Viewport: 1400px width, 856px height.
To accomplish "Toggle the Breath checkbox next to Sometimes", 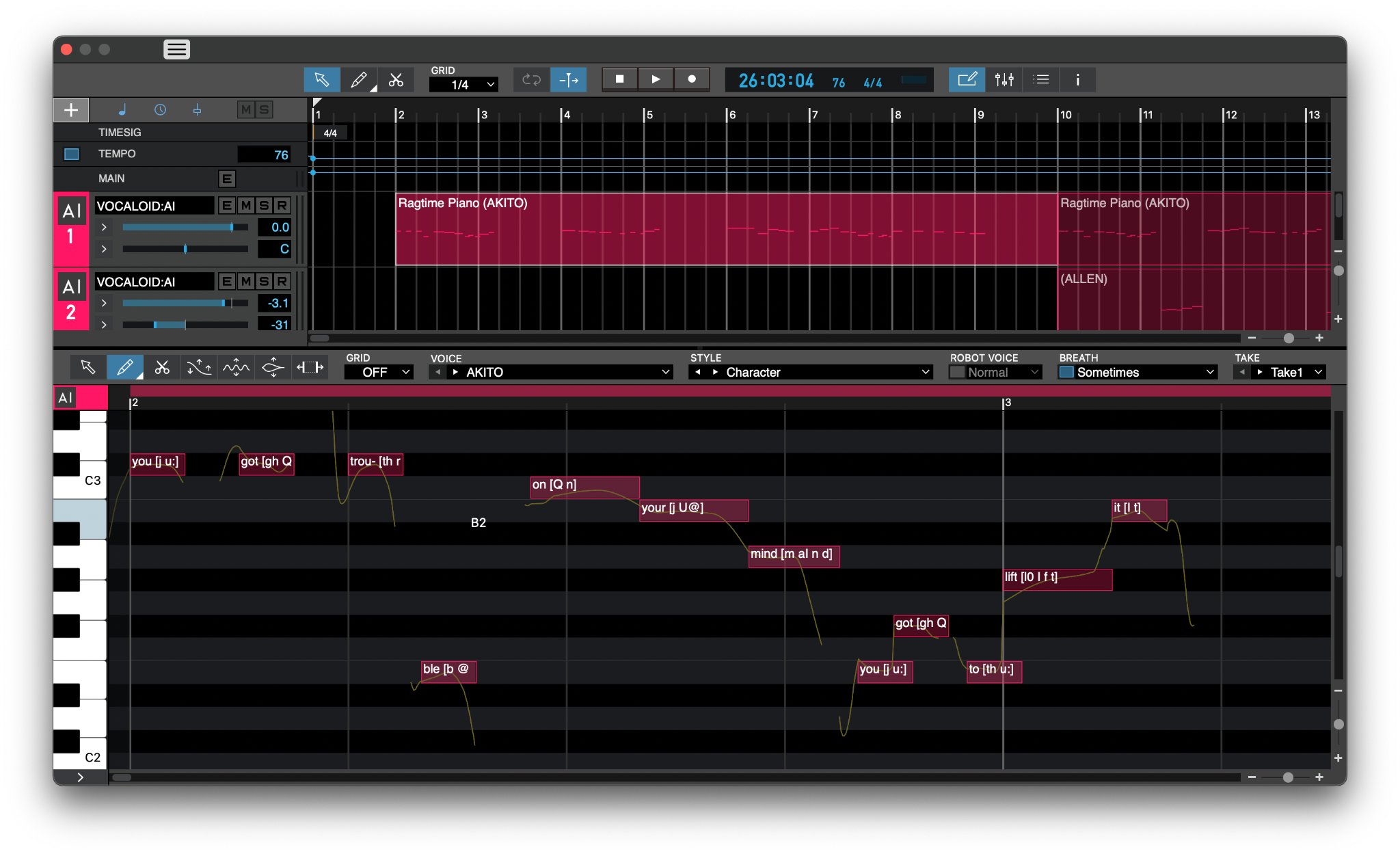I will click(x=1066, y=372).
